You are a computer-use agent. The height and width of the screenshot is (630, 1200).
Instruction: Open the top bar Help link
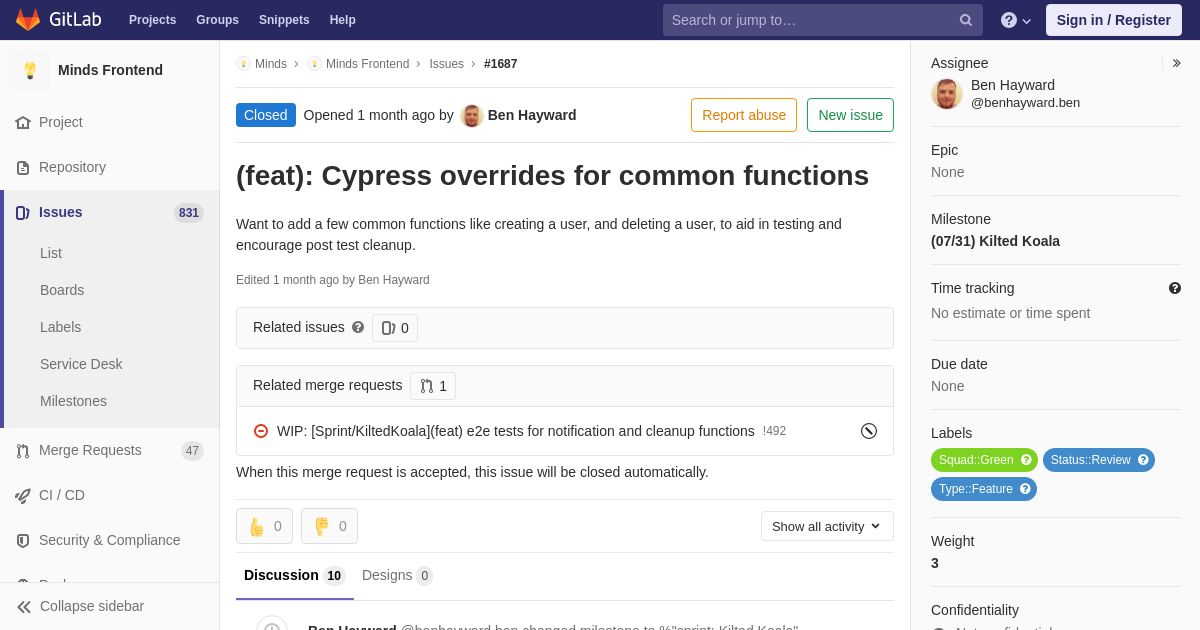(343, 20)
